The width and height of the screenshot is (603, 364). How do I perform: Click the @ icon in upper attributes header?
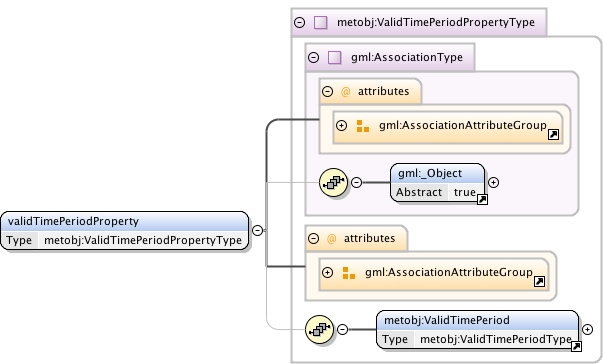click(x=345, y=91)
